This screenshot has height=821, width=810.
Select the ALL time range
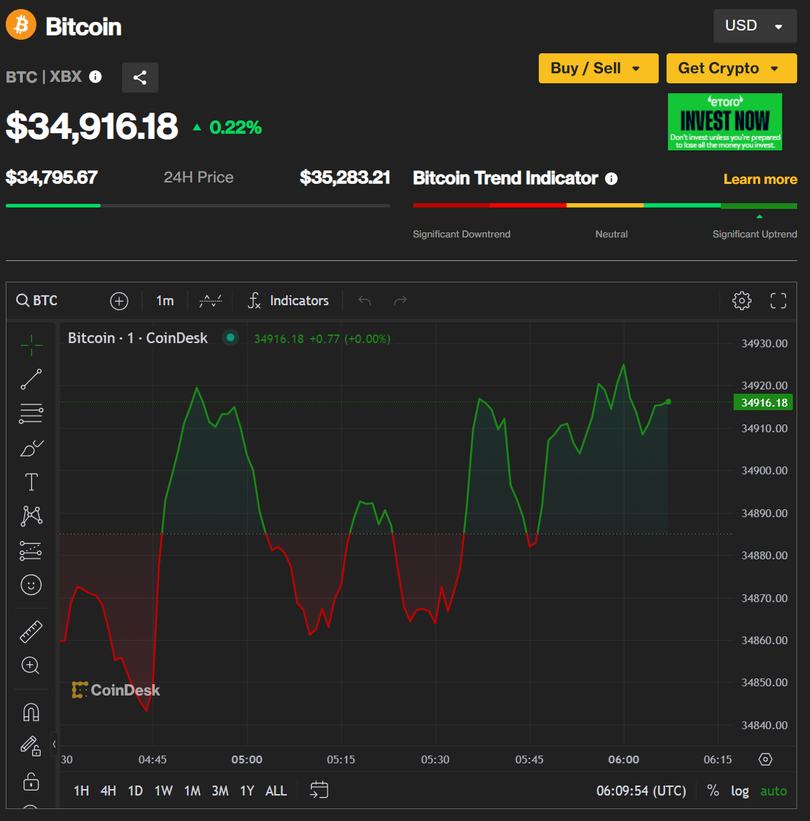point(276,791)
